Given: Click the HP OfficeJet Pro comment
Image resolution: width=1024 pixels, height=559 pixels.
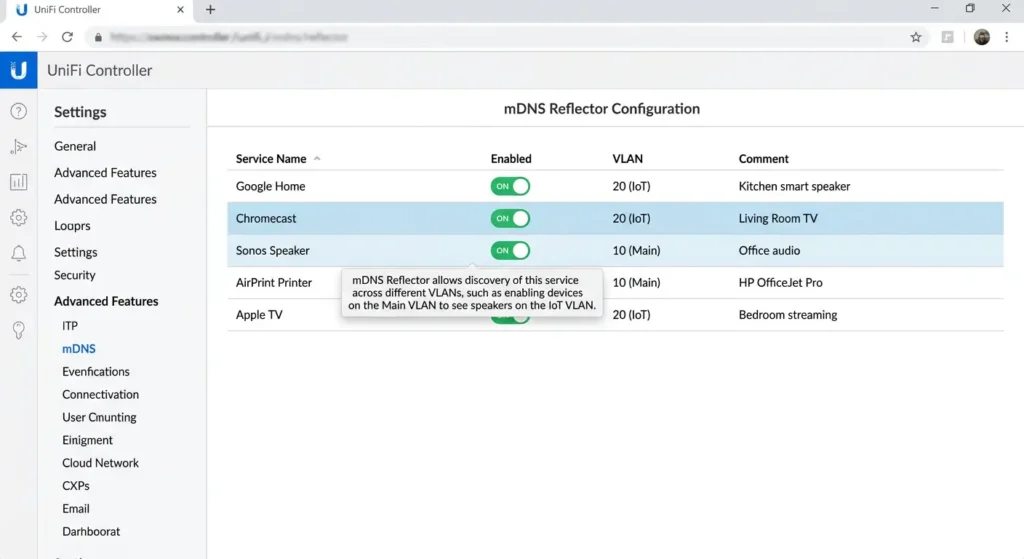Looking at the screenshot, I should 780,282.
